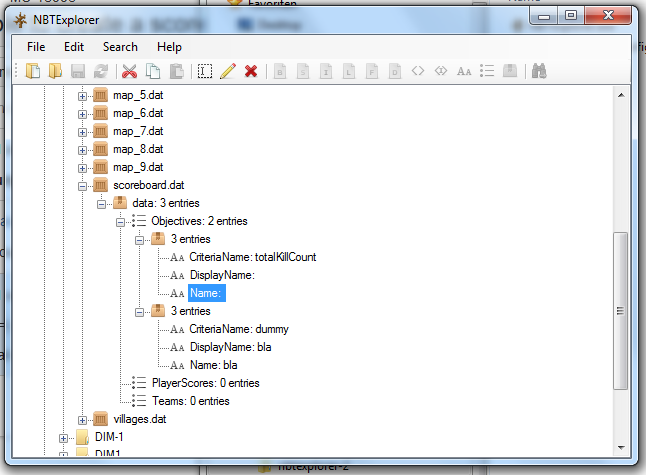Click the Delete red X icon
The height and width of the screenshot is (475, 646).
pyautogui.click(x=251, y=71)
